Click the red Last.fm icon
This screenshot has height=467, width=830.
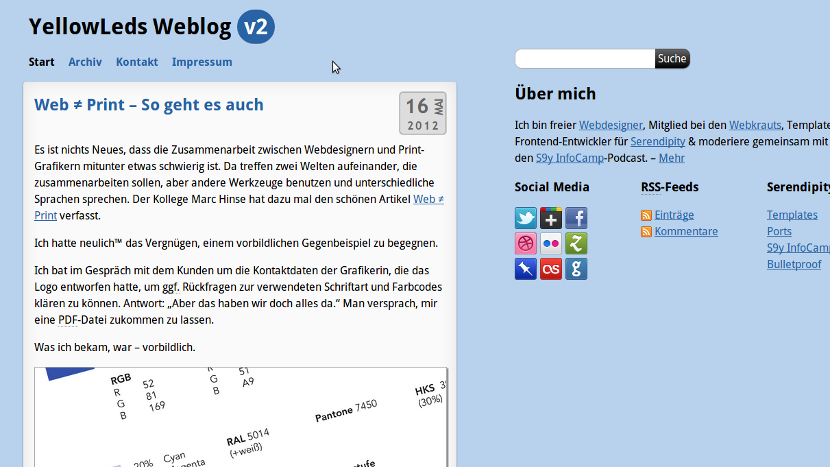point(551,268)
